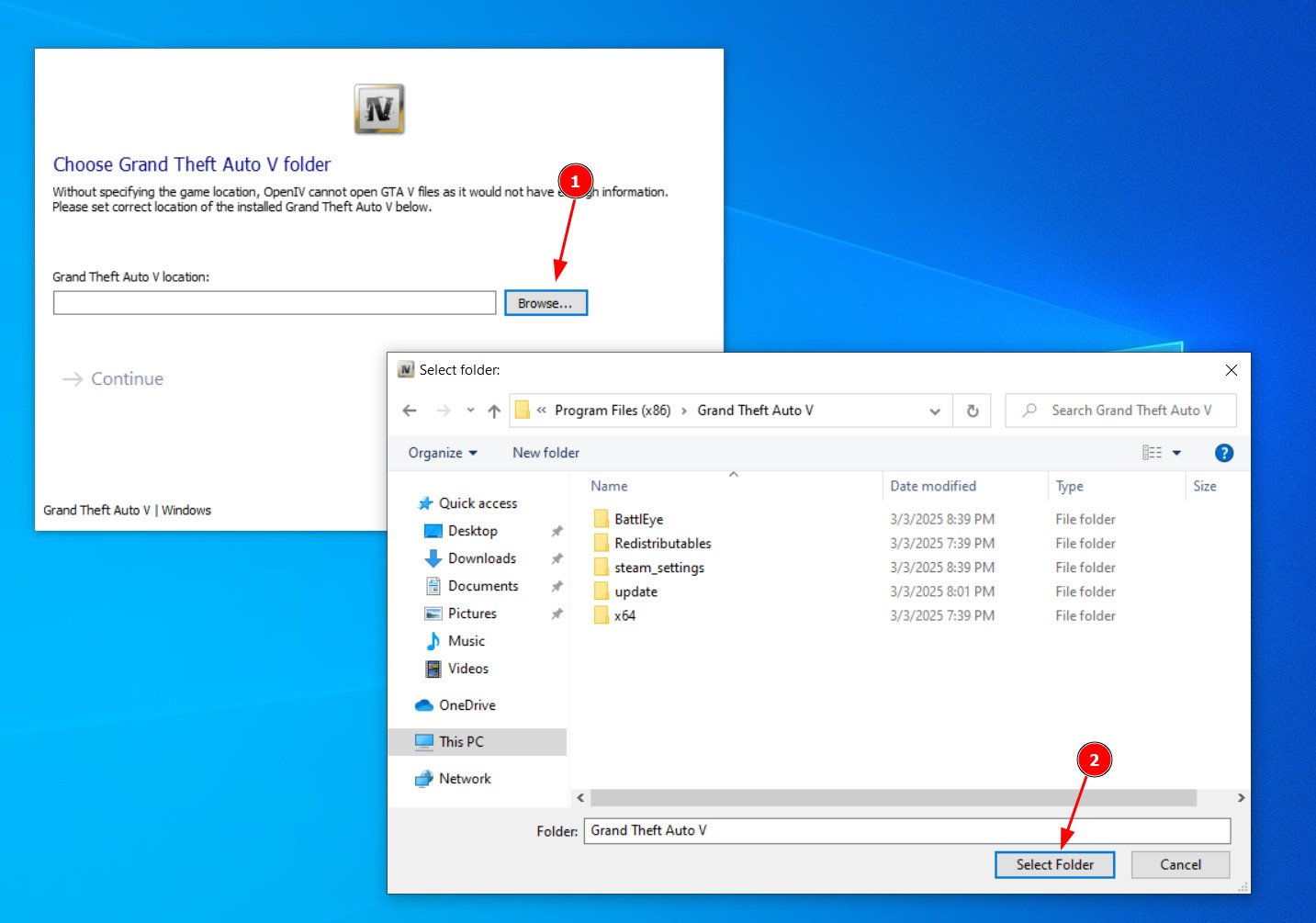Select the Redistributables folder
This screenshot has height=923, width=1316.
(x=662, y=543)
